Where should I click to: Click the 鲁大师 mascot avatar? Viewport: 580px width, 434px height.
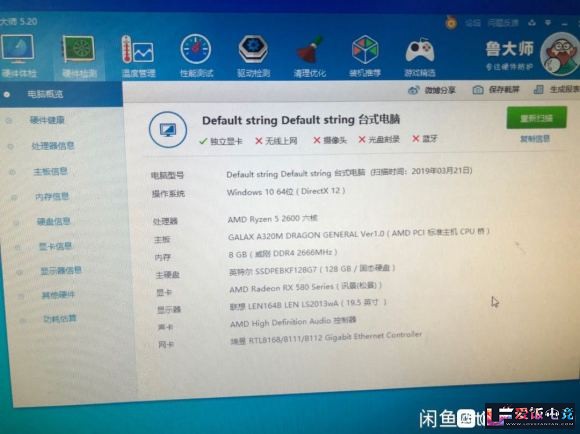point(560,54)
